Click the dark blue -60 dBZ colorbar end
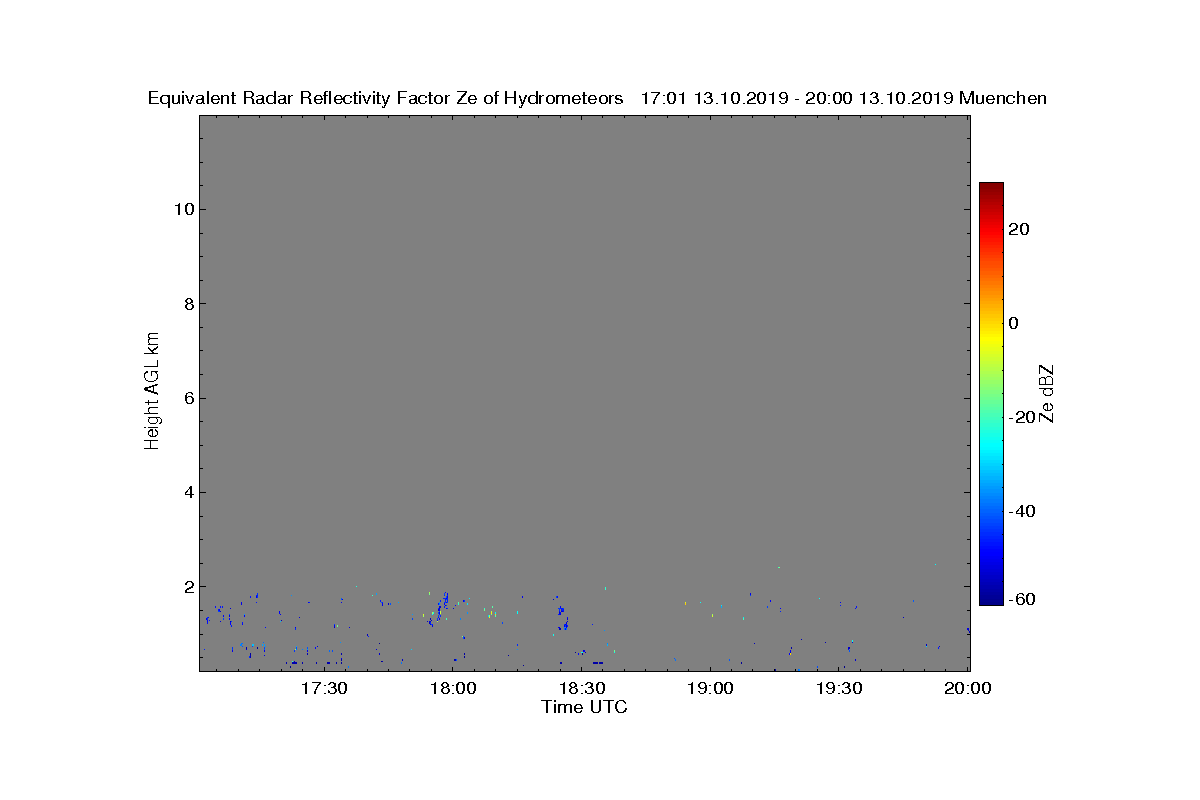The width and height of the screenshot is (1200, 800). tap(991, 598)
